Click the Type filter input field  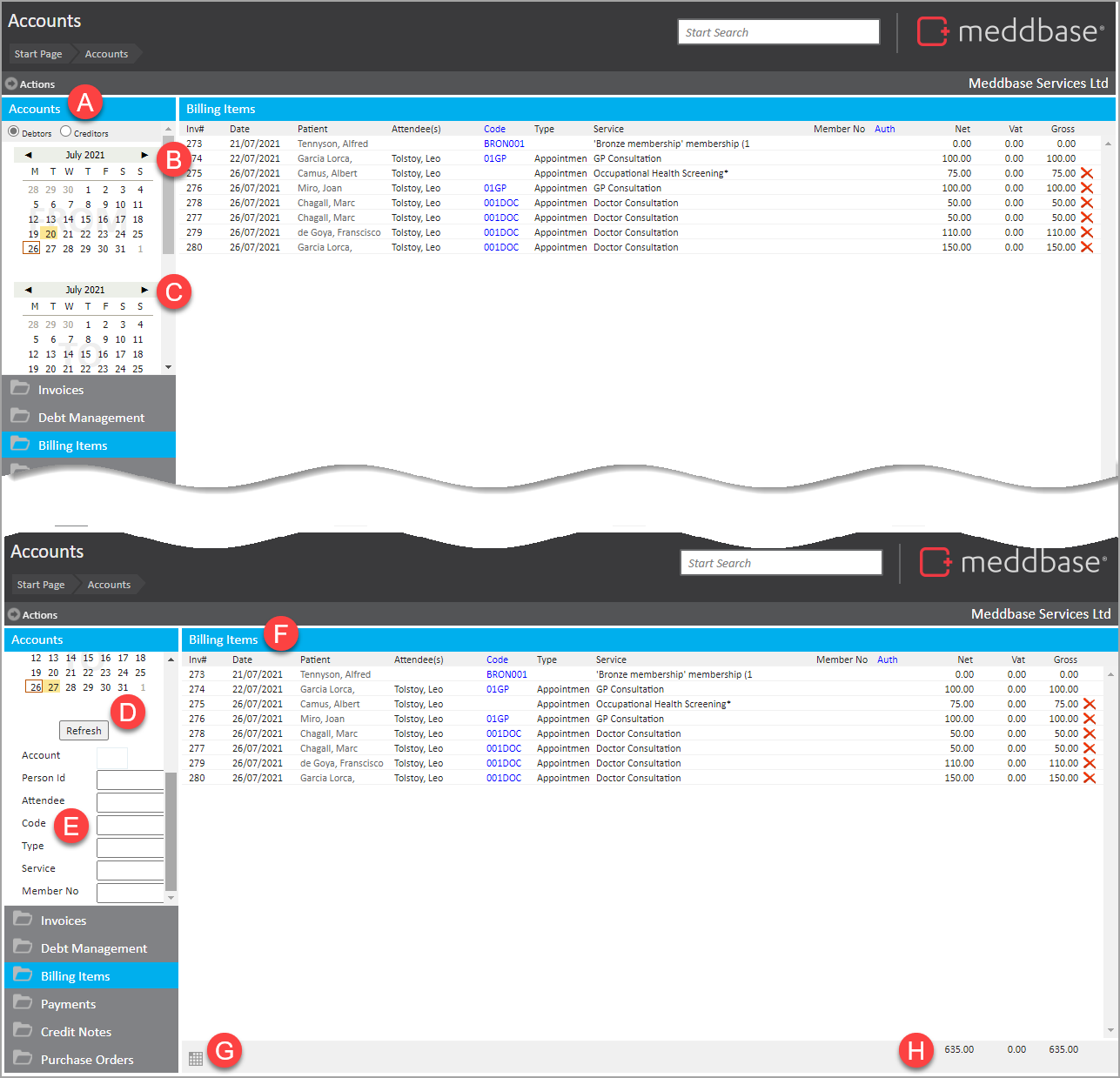click(x=131, y=847)
